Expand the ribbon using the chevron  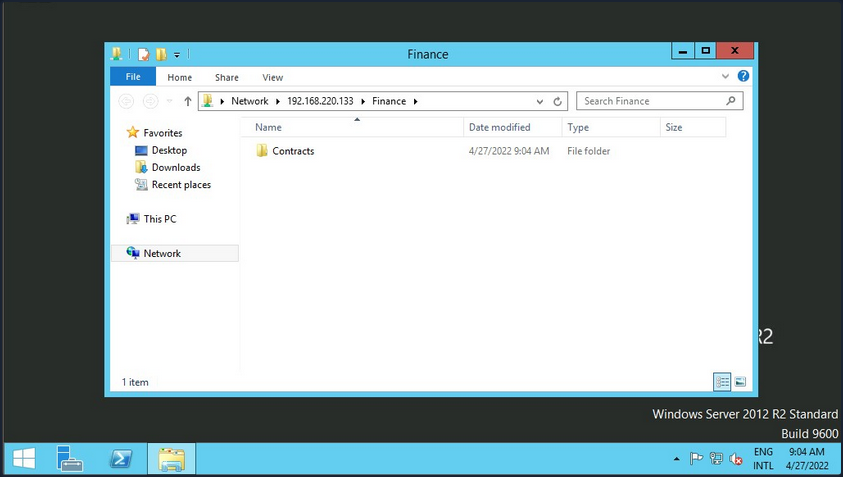pyautogui.click(x=726, y=77)
